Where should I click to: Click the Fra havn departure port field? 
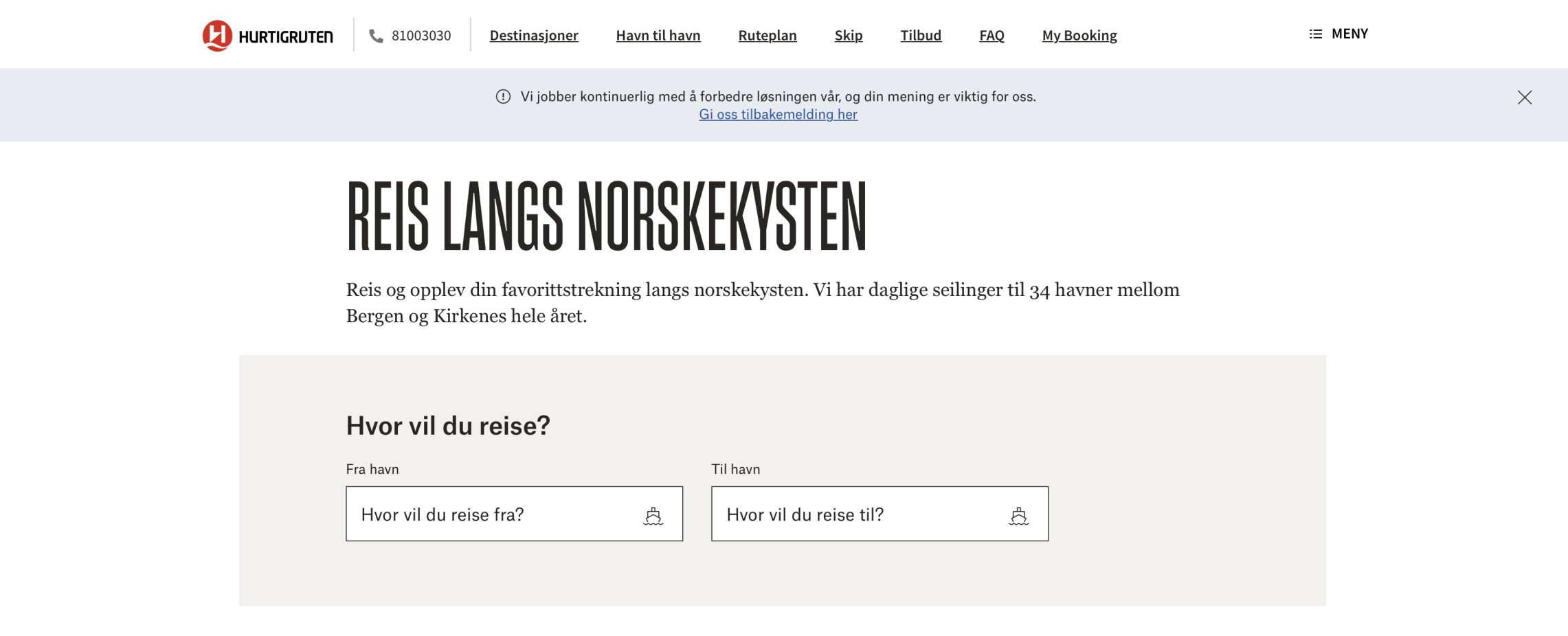point(514,514)
